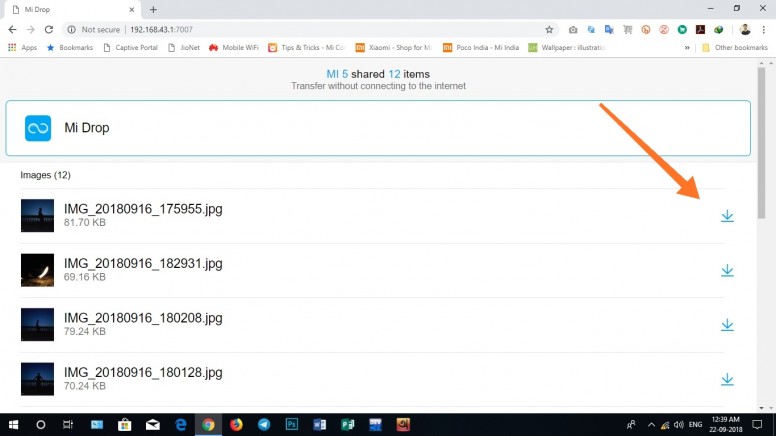Download IMG_20180916_180208.jpg using its arrow icon
Image resolution: width=776 pixels, height=436 pixels.
click(727, 325)
